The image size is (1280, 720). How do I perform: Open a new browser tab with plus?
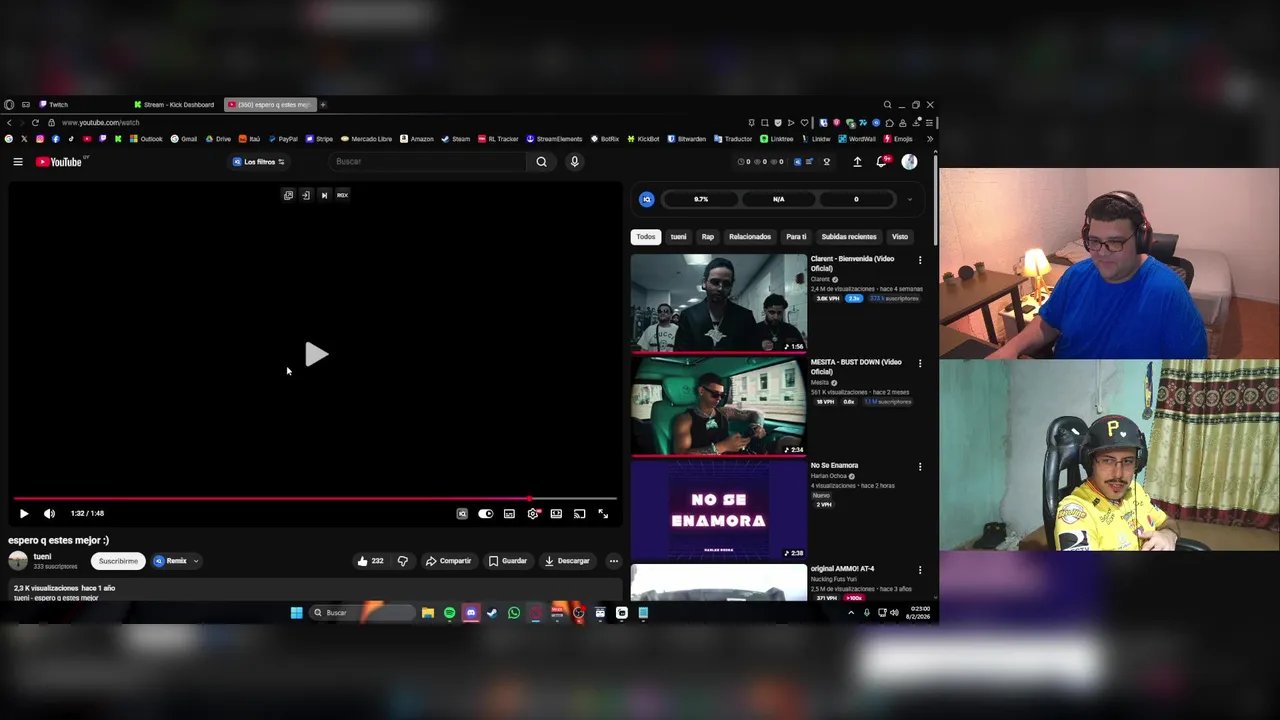[x=323, y=105]
